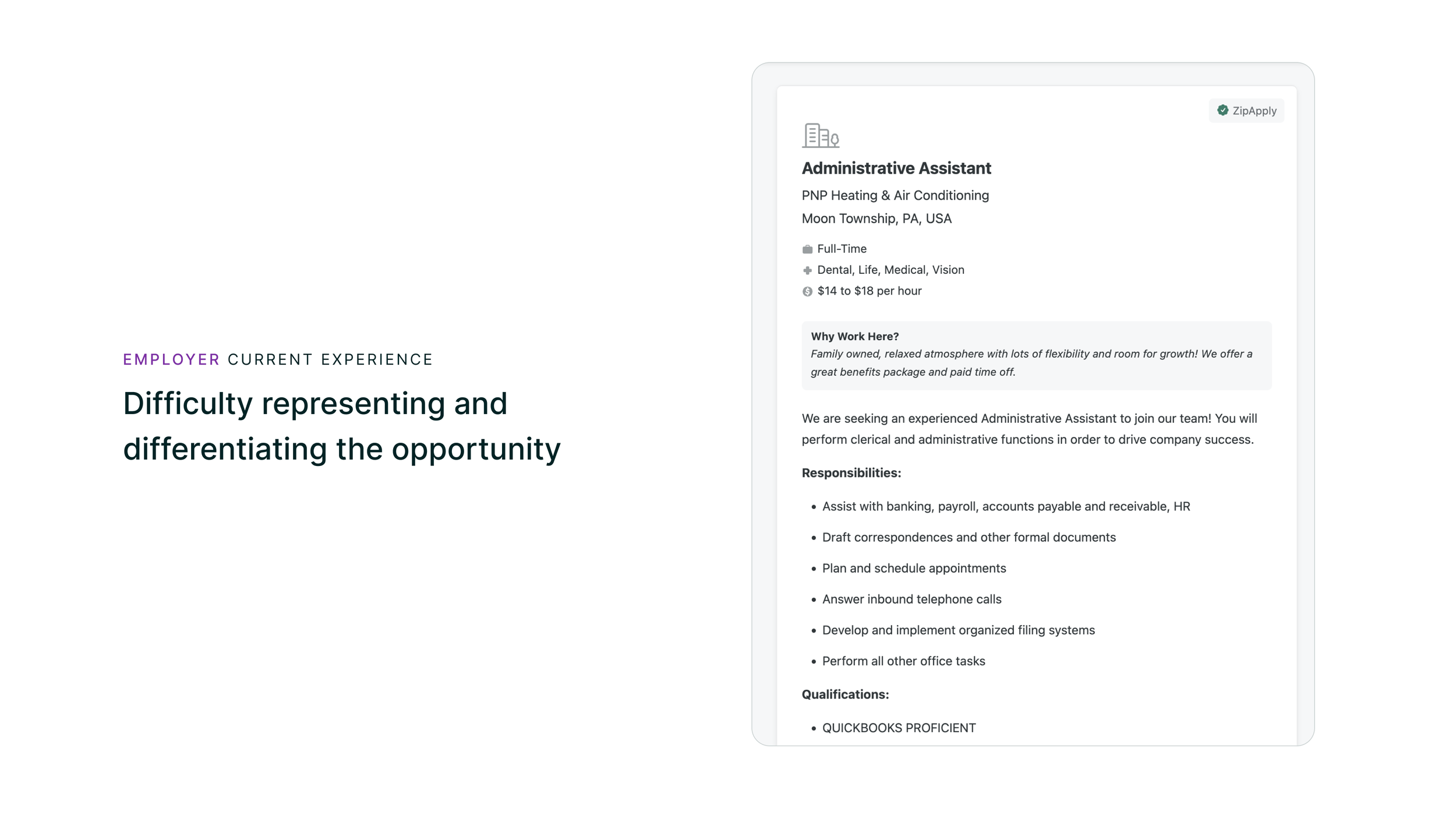
Task: Select Moon Township, PA, USA location
Action: (877, 218)
